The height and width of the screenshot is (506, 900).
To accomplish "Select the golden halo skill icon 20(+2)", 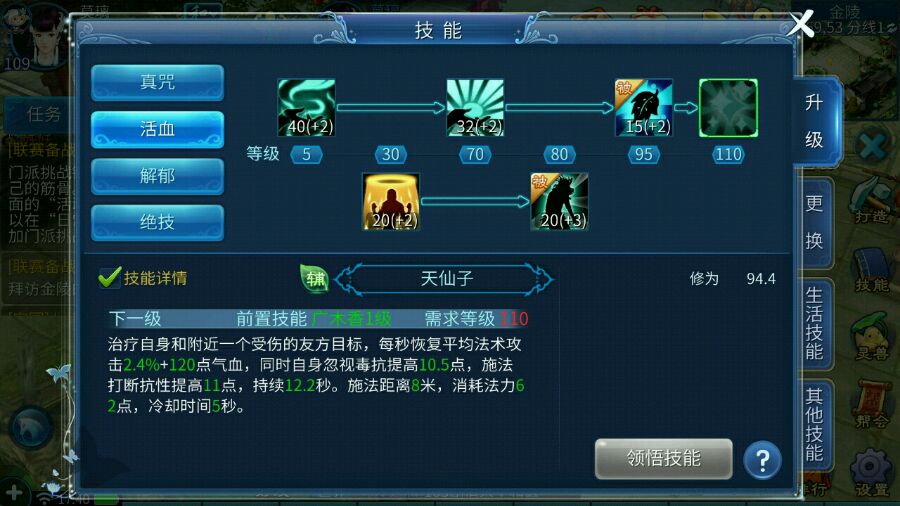I will coord(391,202).
